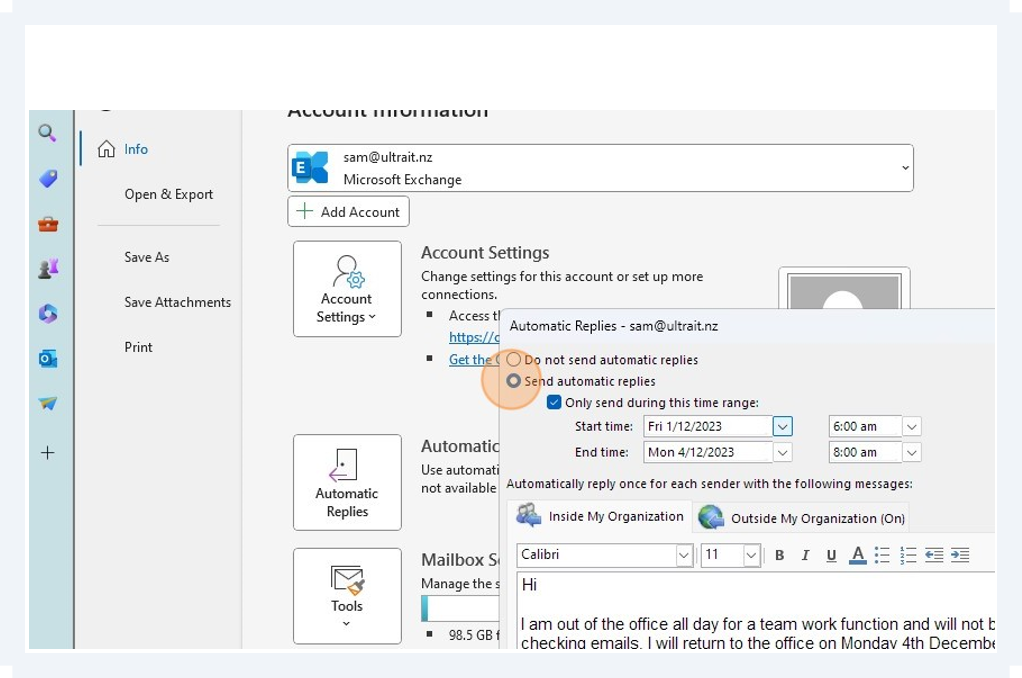Decrease indent in reply message
1022x678 pixels.
pos(934,555)
